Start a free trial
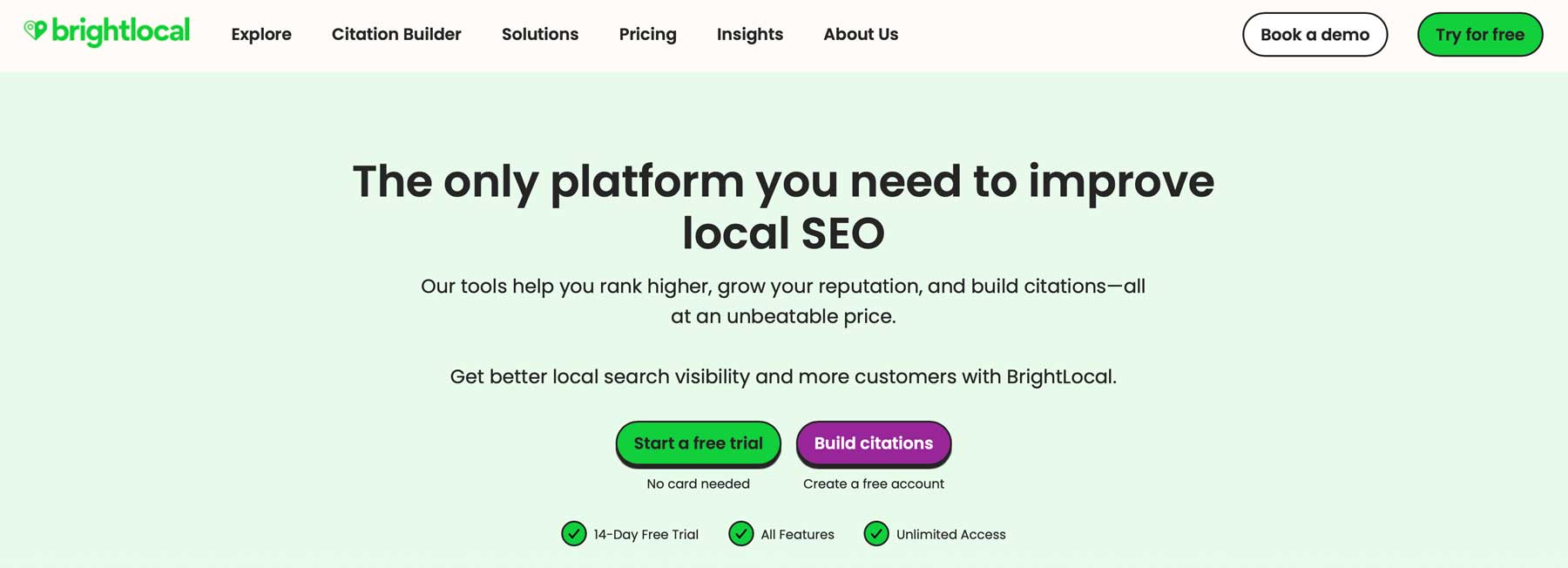The width and height of the screenshot is (1568, 568). (x=698, y=443)
